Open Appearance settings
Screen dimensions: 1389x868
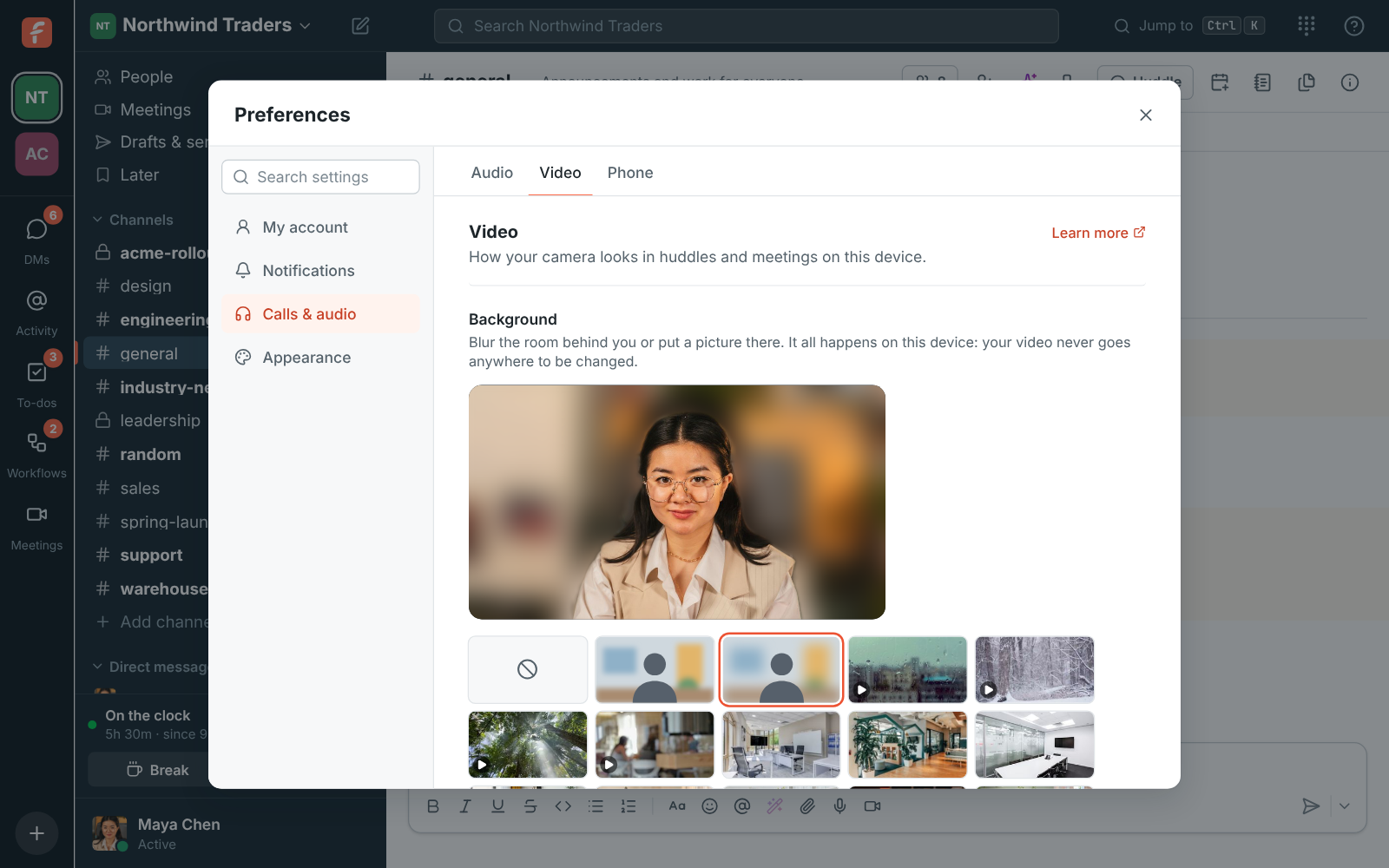[x=320, y=358]
